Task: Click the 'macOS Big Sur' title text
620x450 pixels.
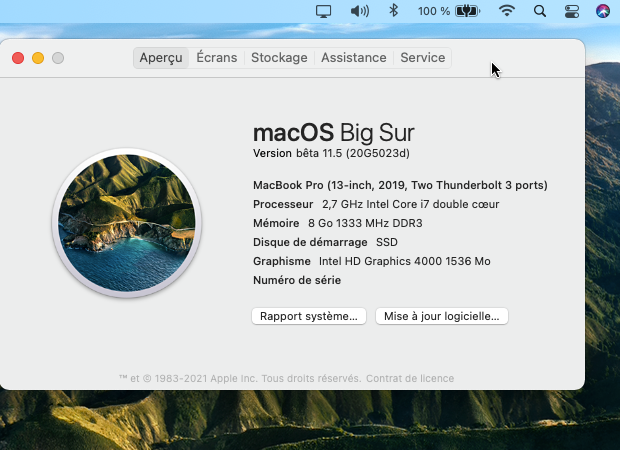Action: [x=334, y=132]
